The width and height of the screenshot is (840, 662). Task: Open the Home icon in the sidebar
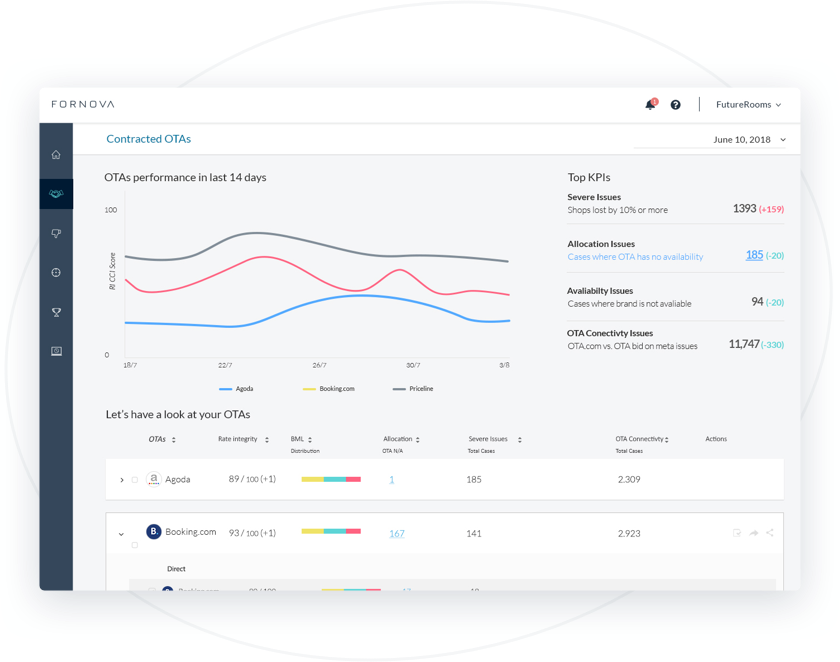[56, 154]
